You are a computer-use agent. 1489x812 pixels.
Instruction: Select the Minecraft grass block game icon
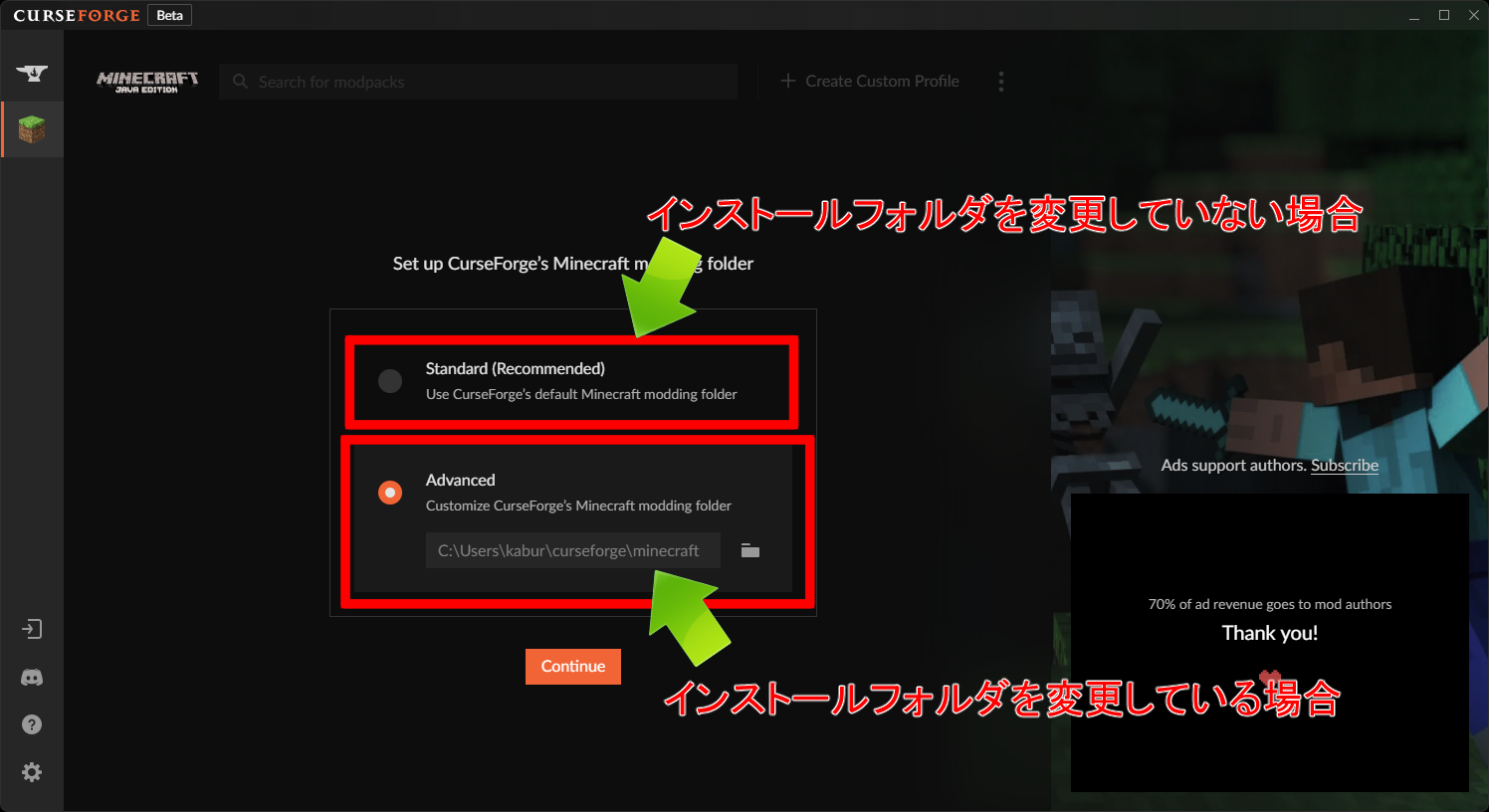coord(32,129)
